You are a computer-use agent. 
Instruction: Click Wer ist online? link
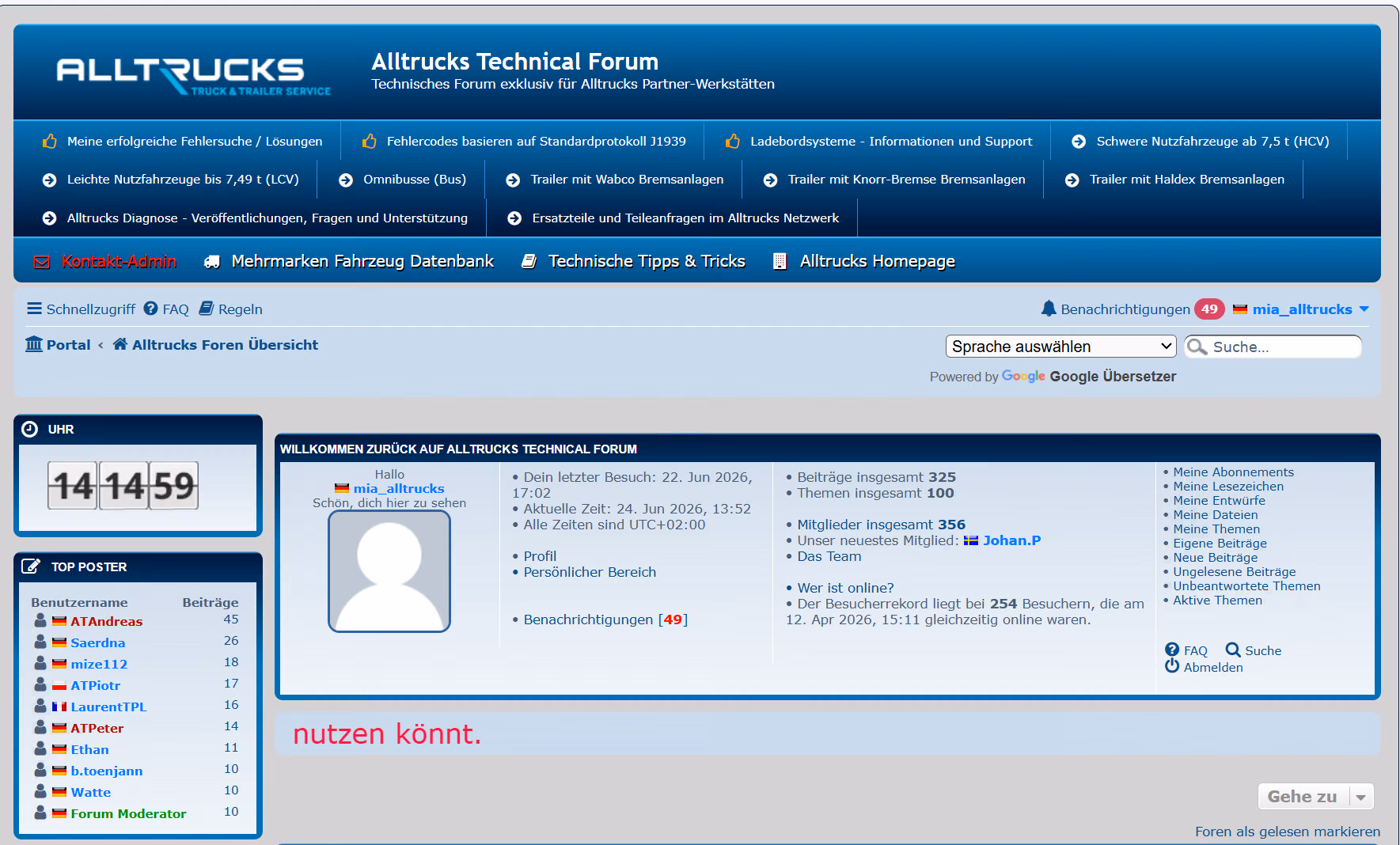tap(845, 588)
